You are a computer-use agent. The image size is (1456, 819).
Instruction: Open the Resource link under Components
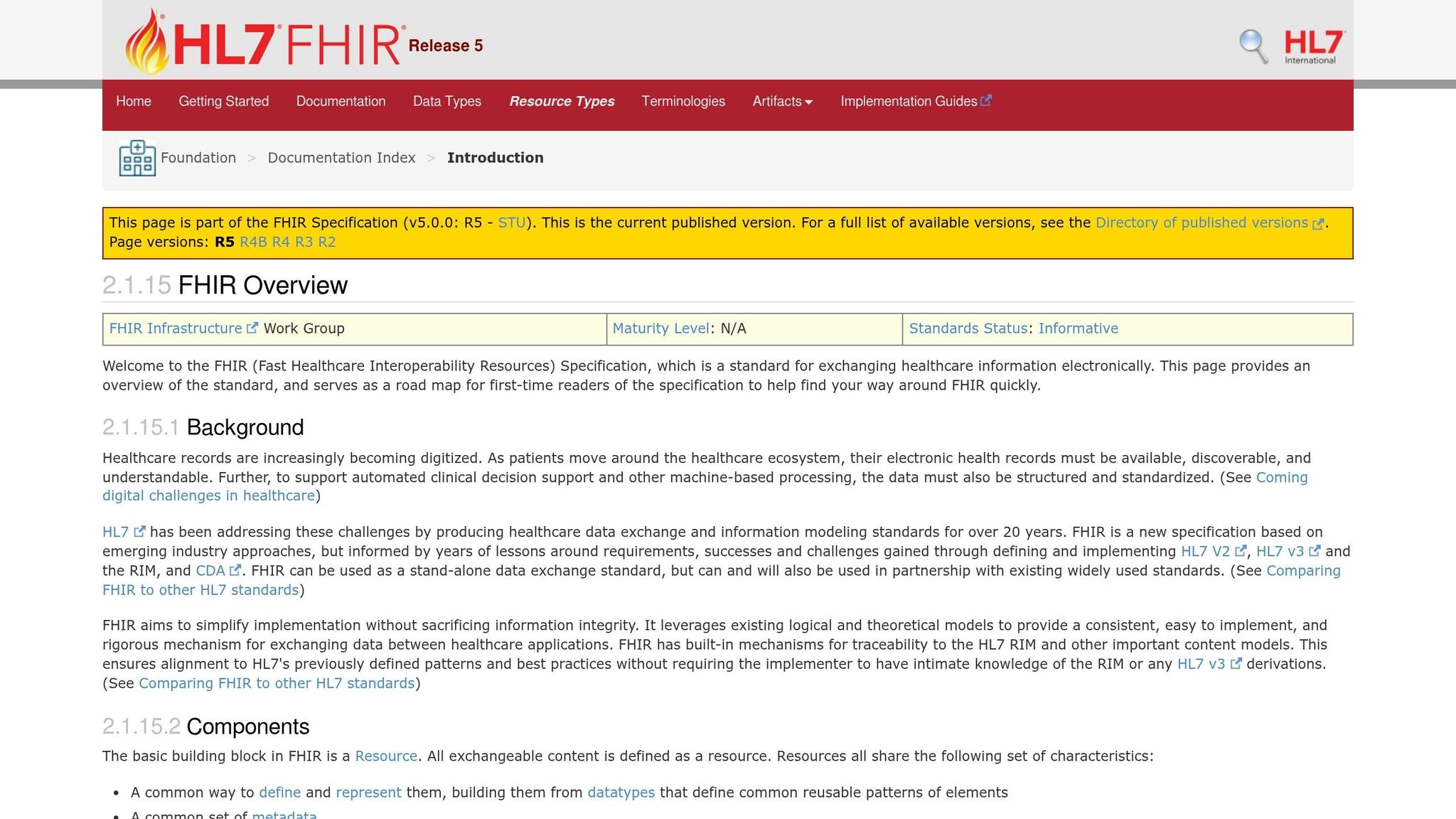point(386,756)
